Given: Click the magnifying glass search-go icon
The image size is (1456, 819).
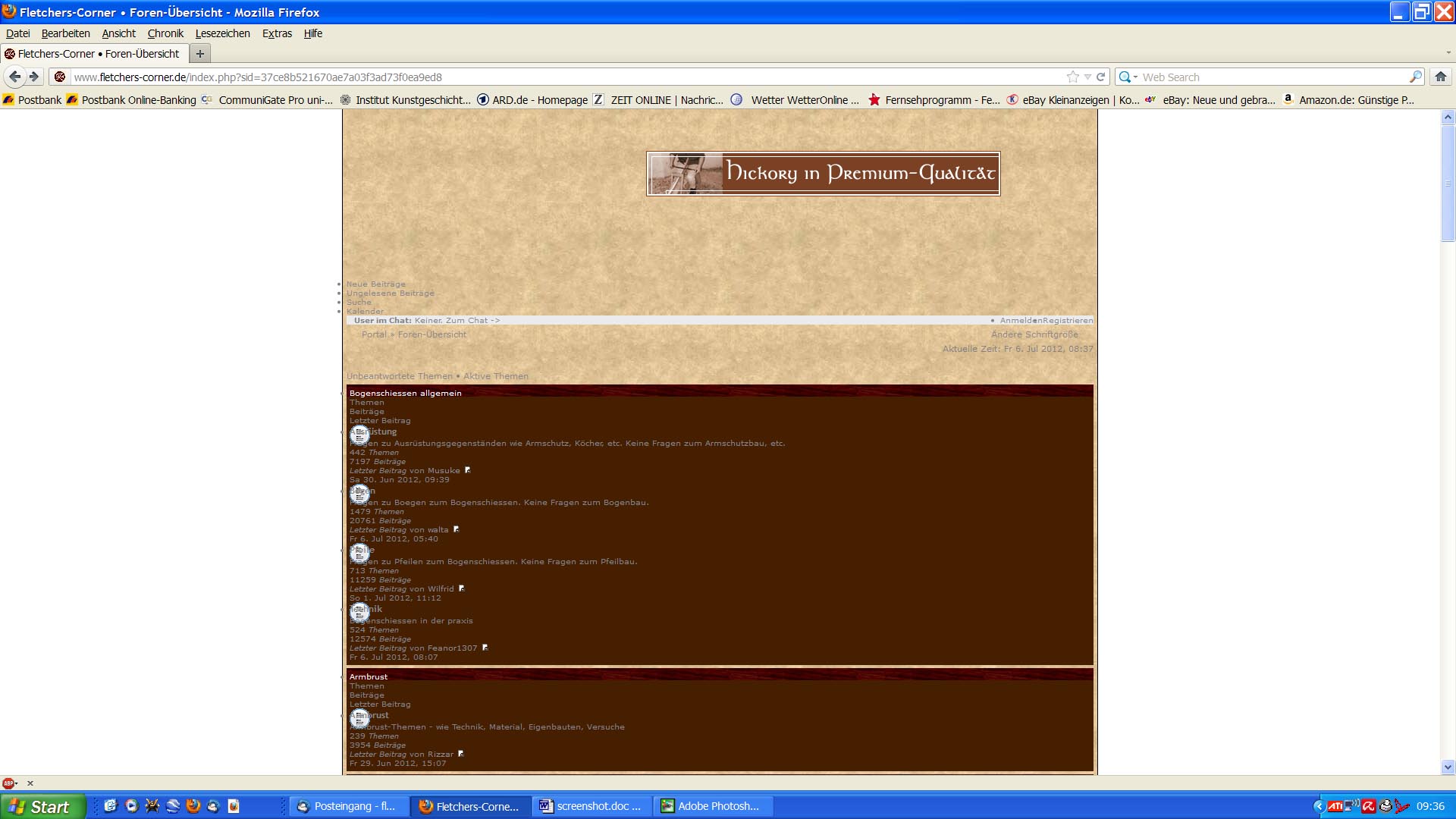Looking at the screenshot, I should point(1415,77).
